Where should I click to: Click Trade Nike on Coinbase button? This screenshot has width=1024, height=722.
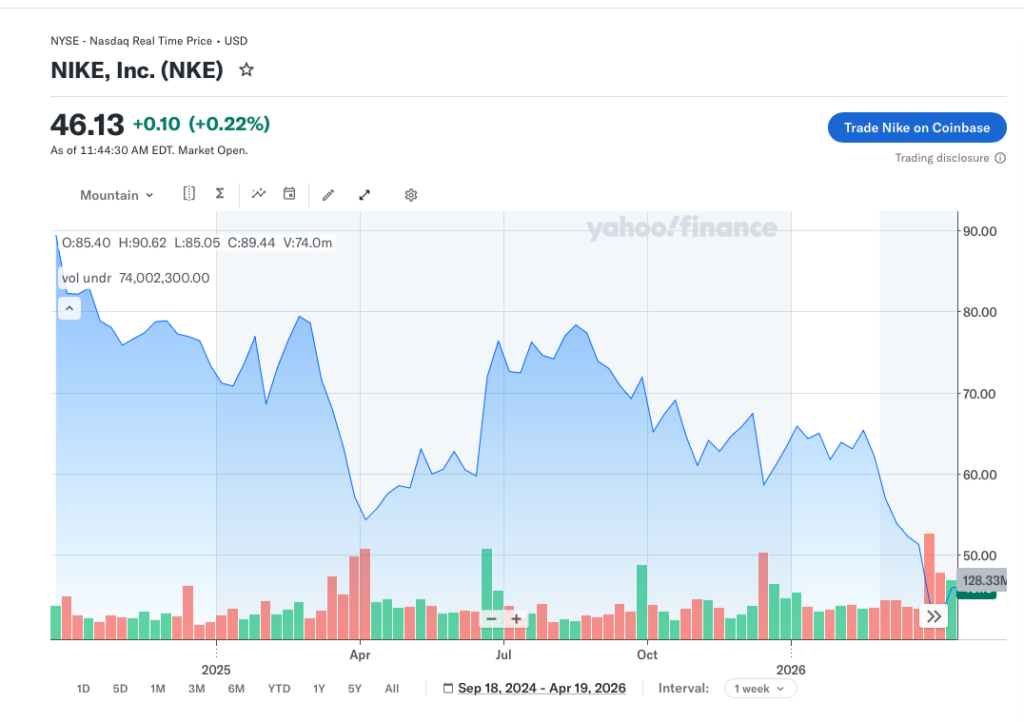click(916, 127)
